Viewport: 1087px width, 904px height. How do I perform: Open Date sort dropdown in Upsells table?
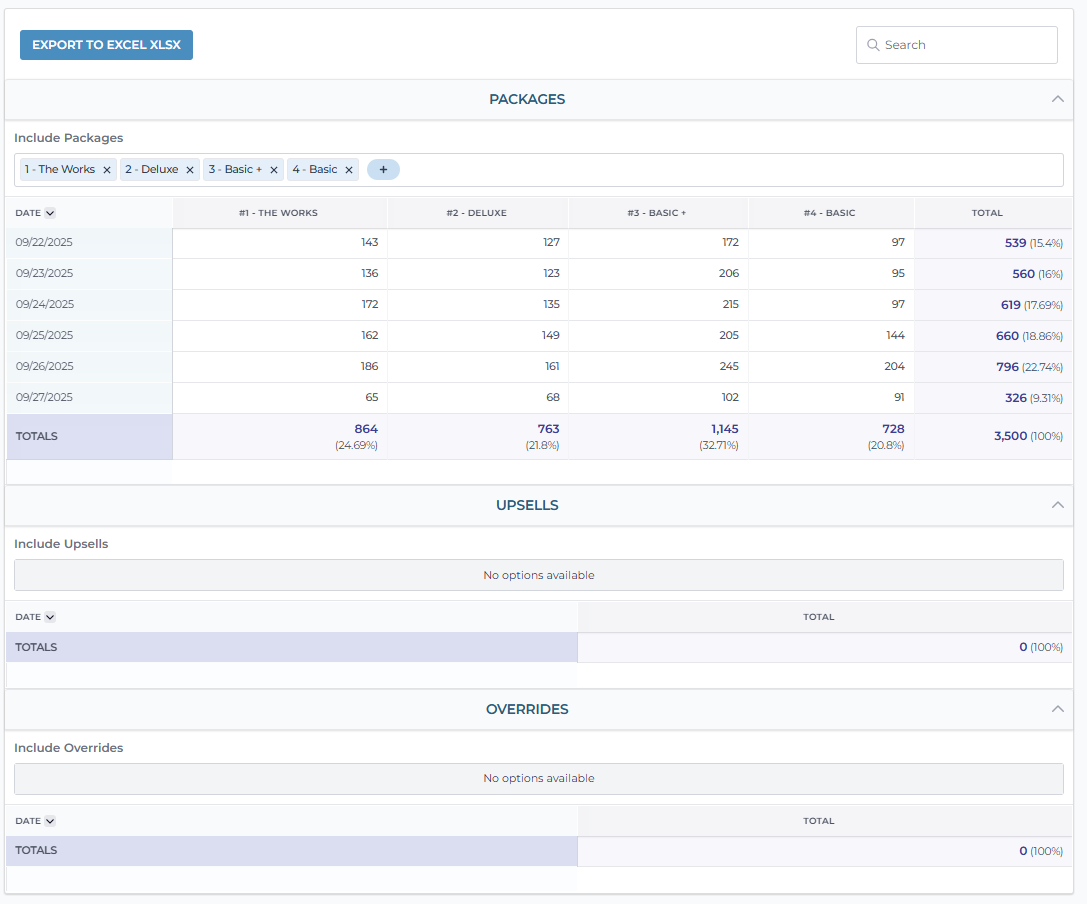click(x=50, y=617)
